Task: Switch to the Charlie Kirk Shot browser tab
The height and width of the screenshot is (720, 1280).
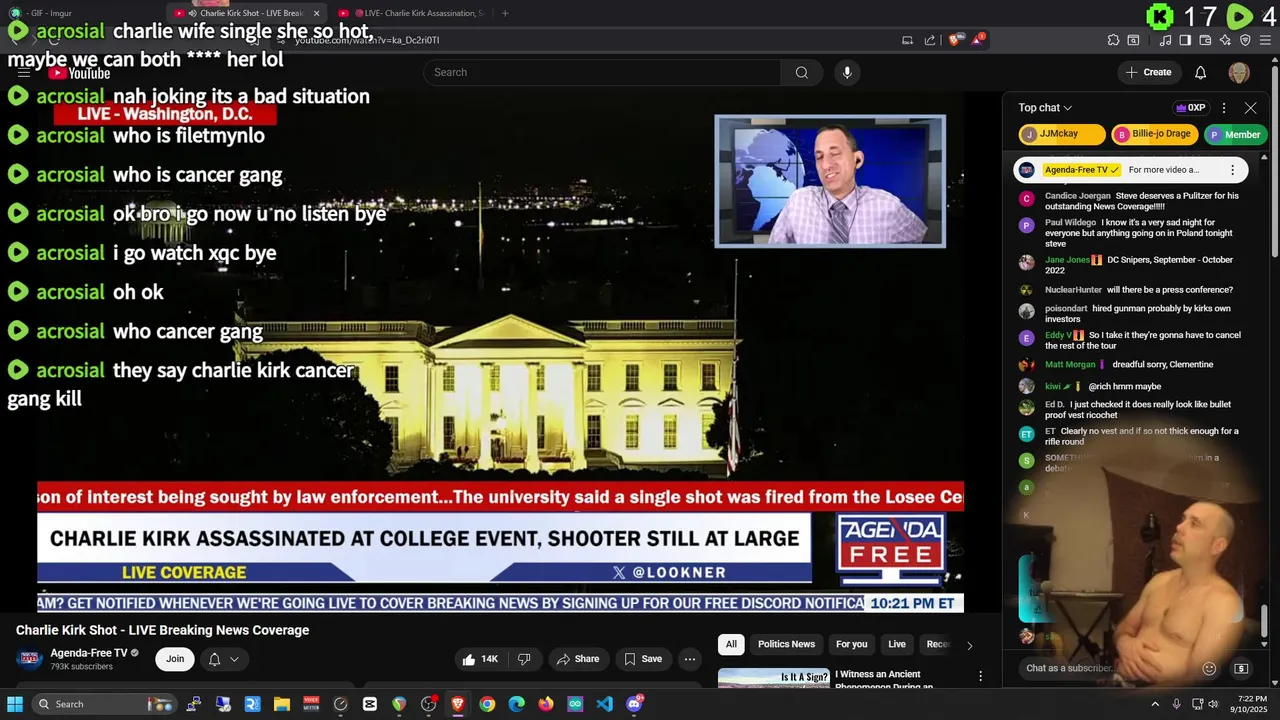Action: (x=245, y=13)
